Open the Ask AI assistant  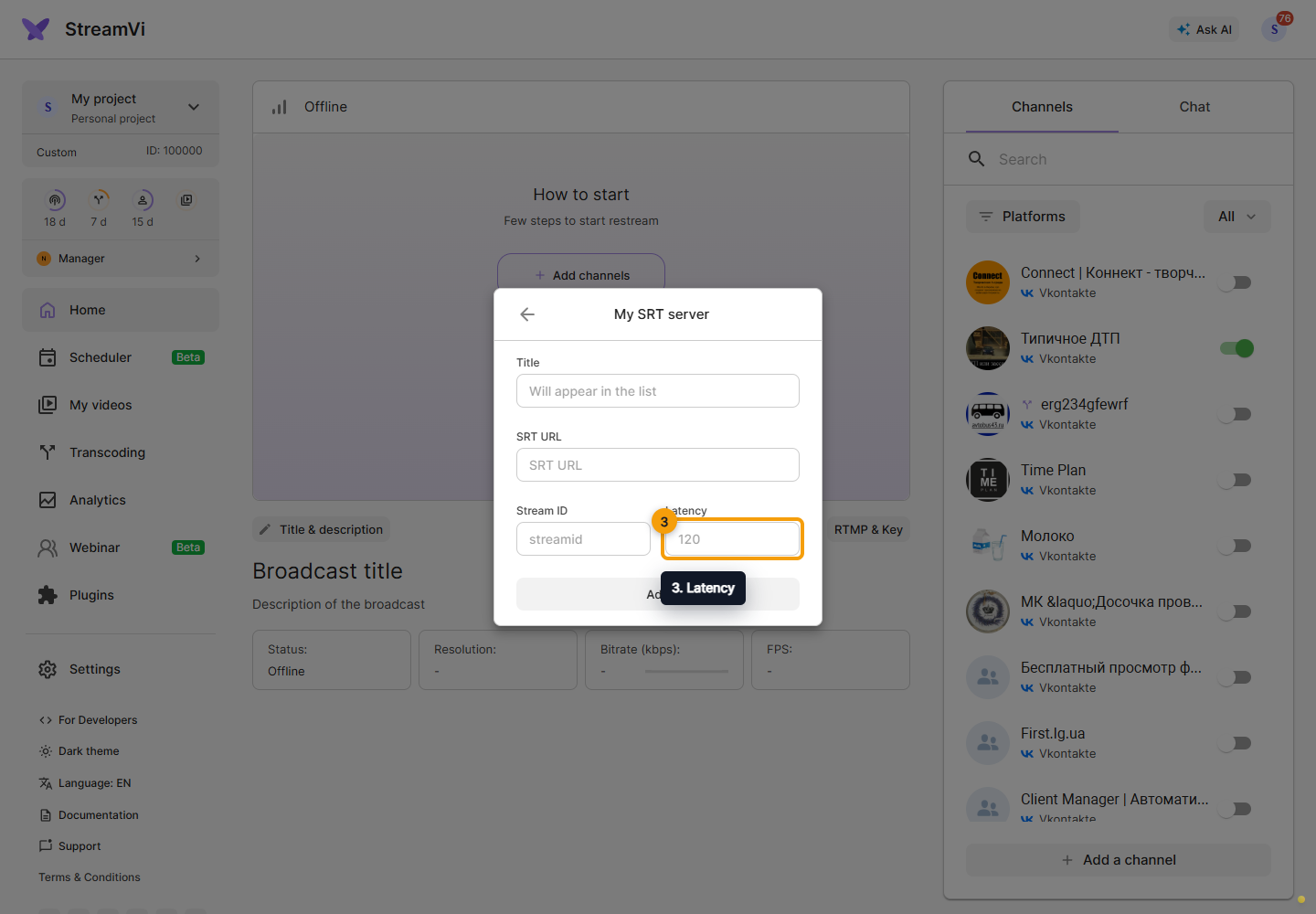[1205, 29]
